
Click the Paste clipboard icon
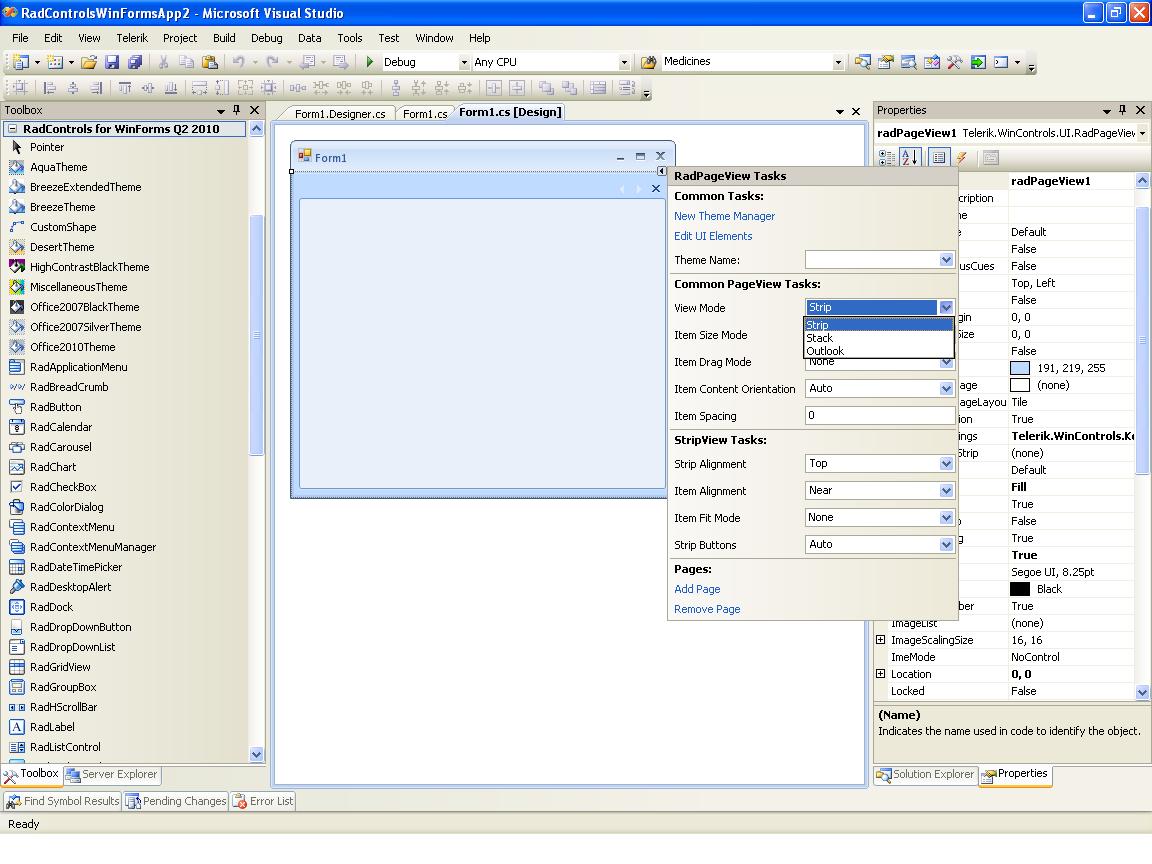tap(210, 62)
